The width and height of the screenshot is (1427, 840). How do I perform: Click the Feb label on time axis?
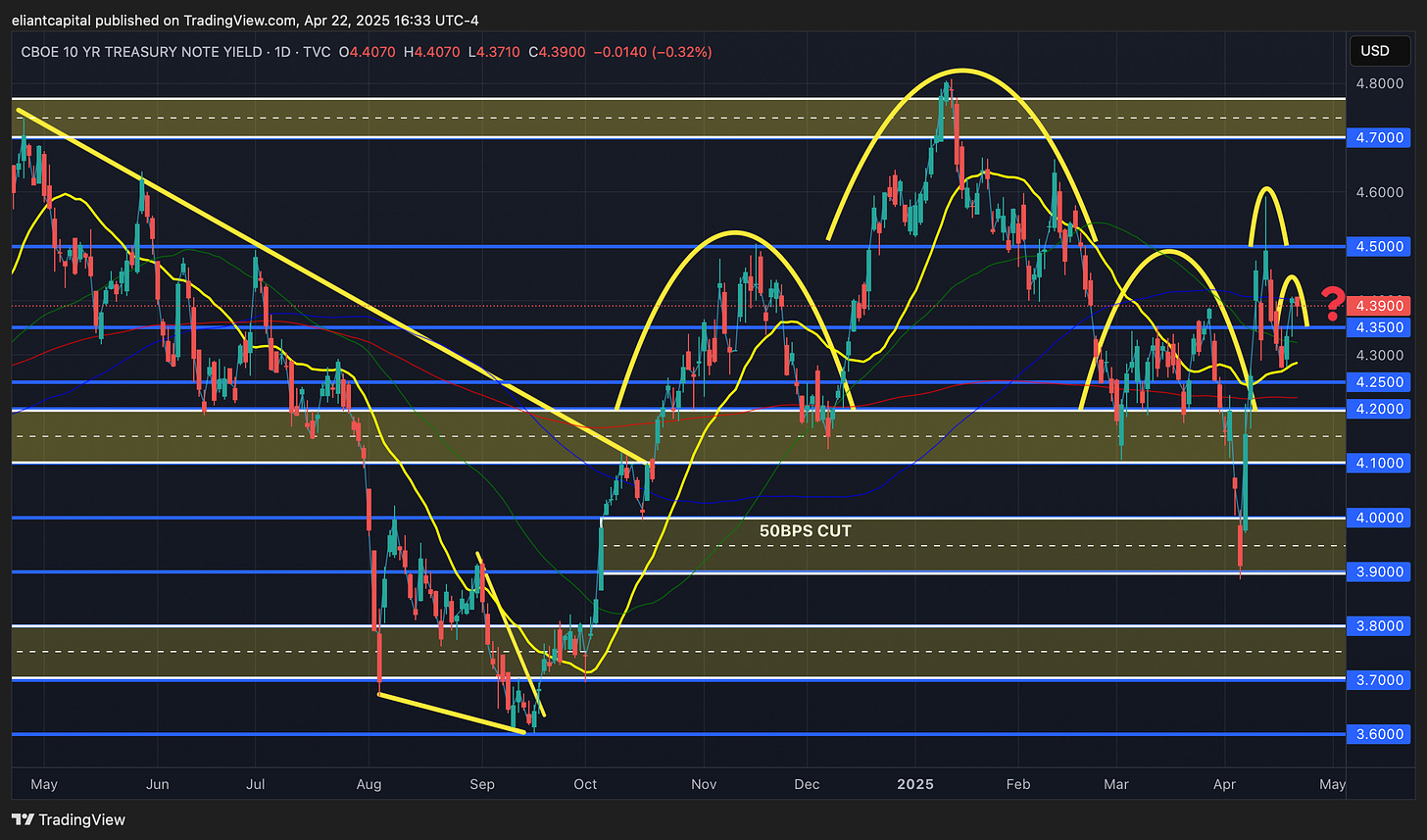click(1019, 784)
